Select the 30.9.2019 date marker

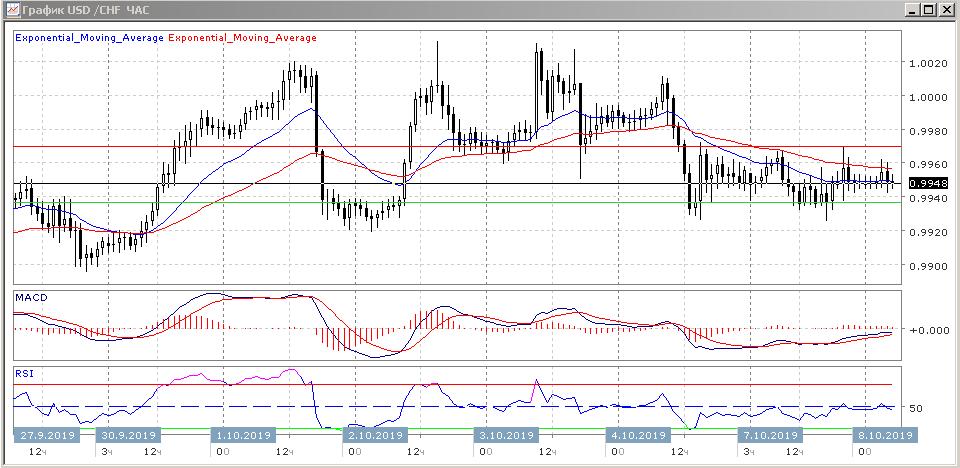[x=127, y=436]
